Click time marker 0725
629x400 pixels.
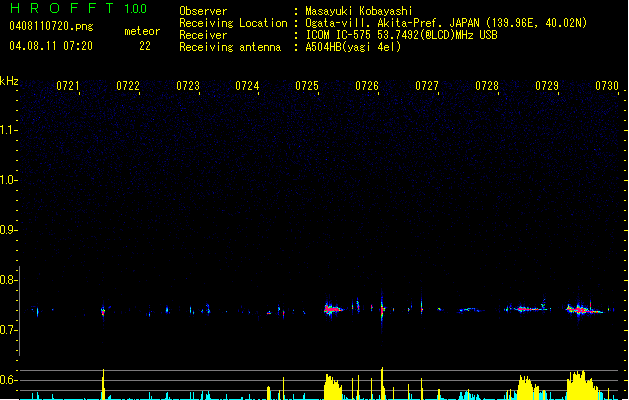click(x=307, y=85)
